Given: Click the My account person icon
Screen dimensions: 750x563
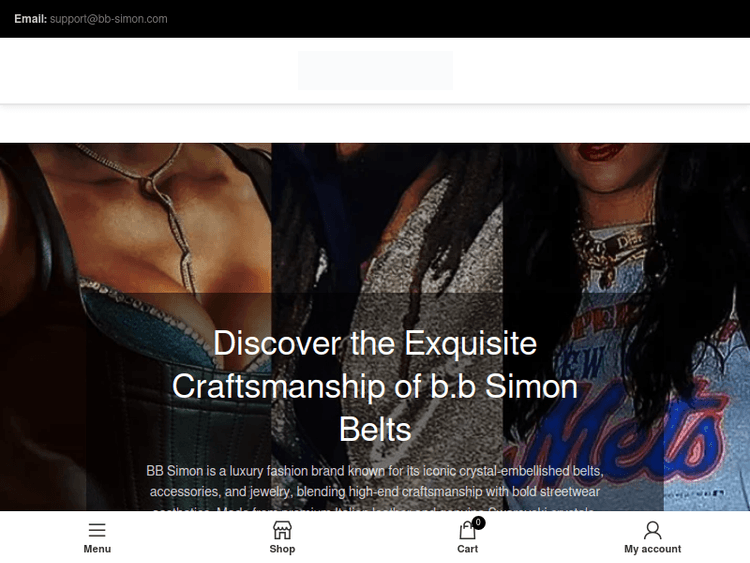Looking at the screenshot, I should (652, 530).
